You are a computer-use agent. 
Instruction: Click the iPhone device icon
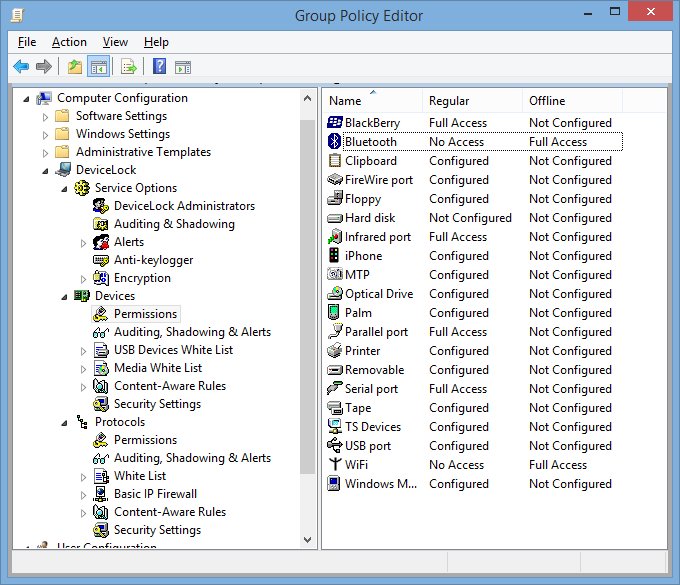point(333,255)
